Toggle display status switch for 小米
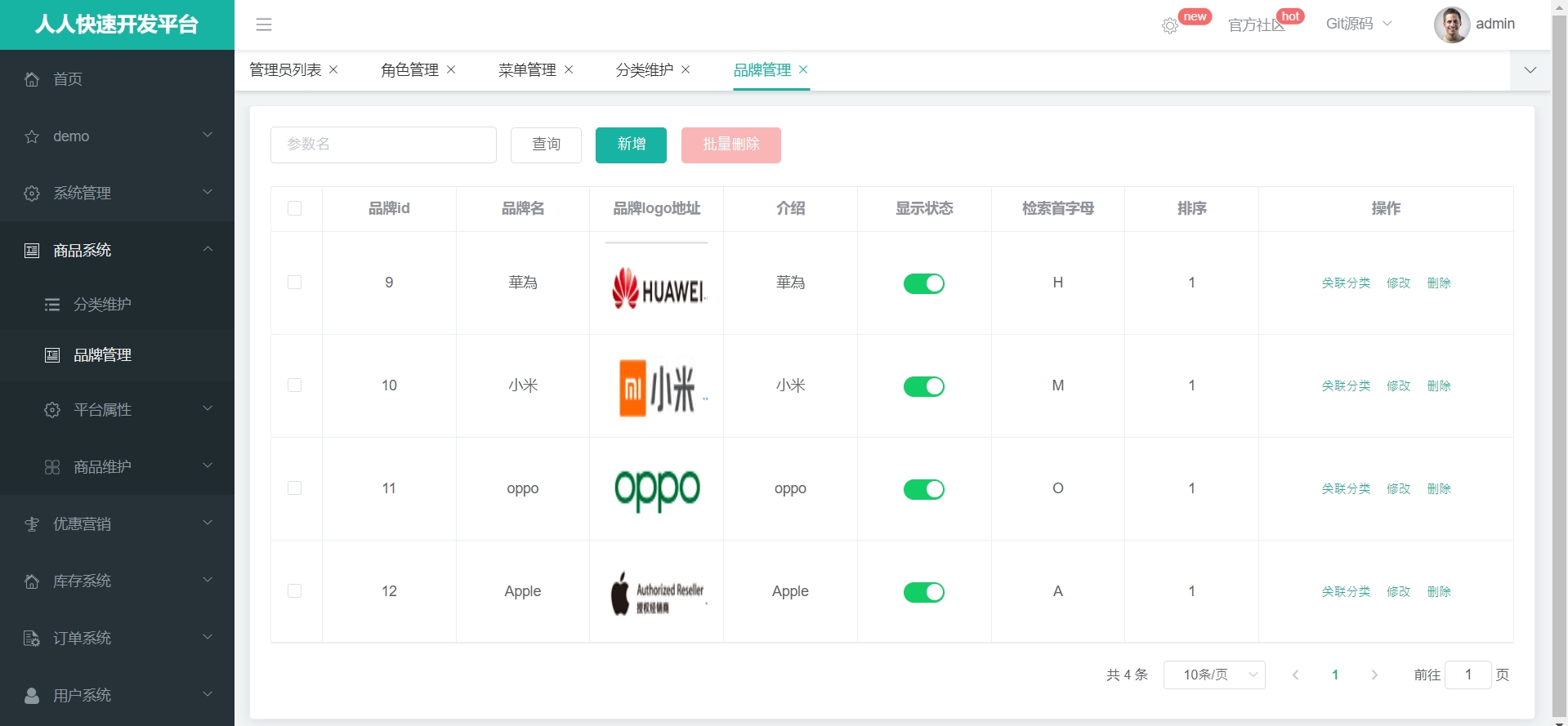The height and width of the screenshot is (726, 1568). tap(924, 386)
